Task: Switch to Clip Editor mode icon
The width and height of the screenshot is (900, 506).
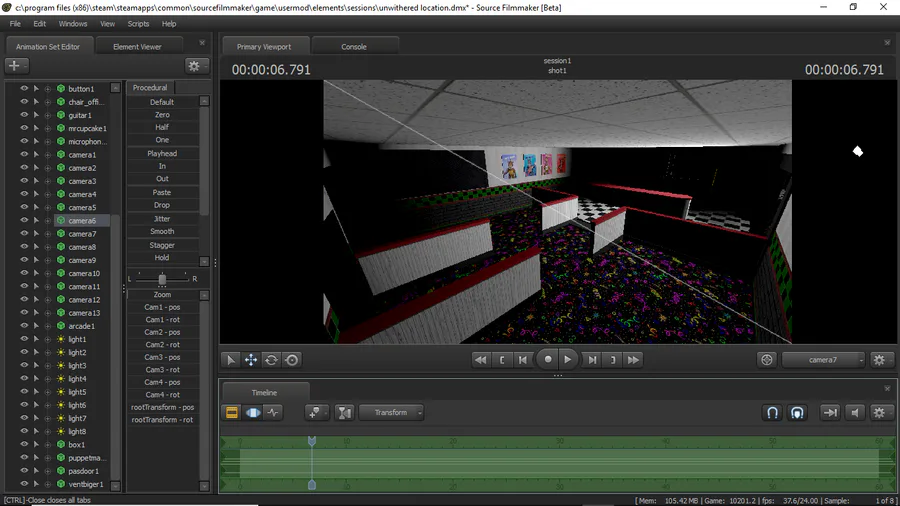Action: coord(232,412)
